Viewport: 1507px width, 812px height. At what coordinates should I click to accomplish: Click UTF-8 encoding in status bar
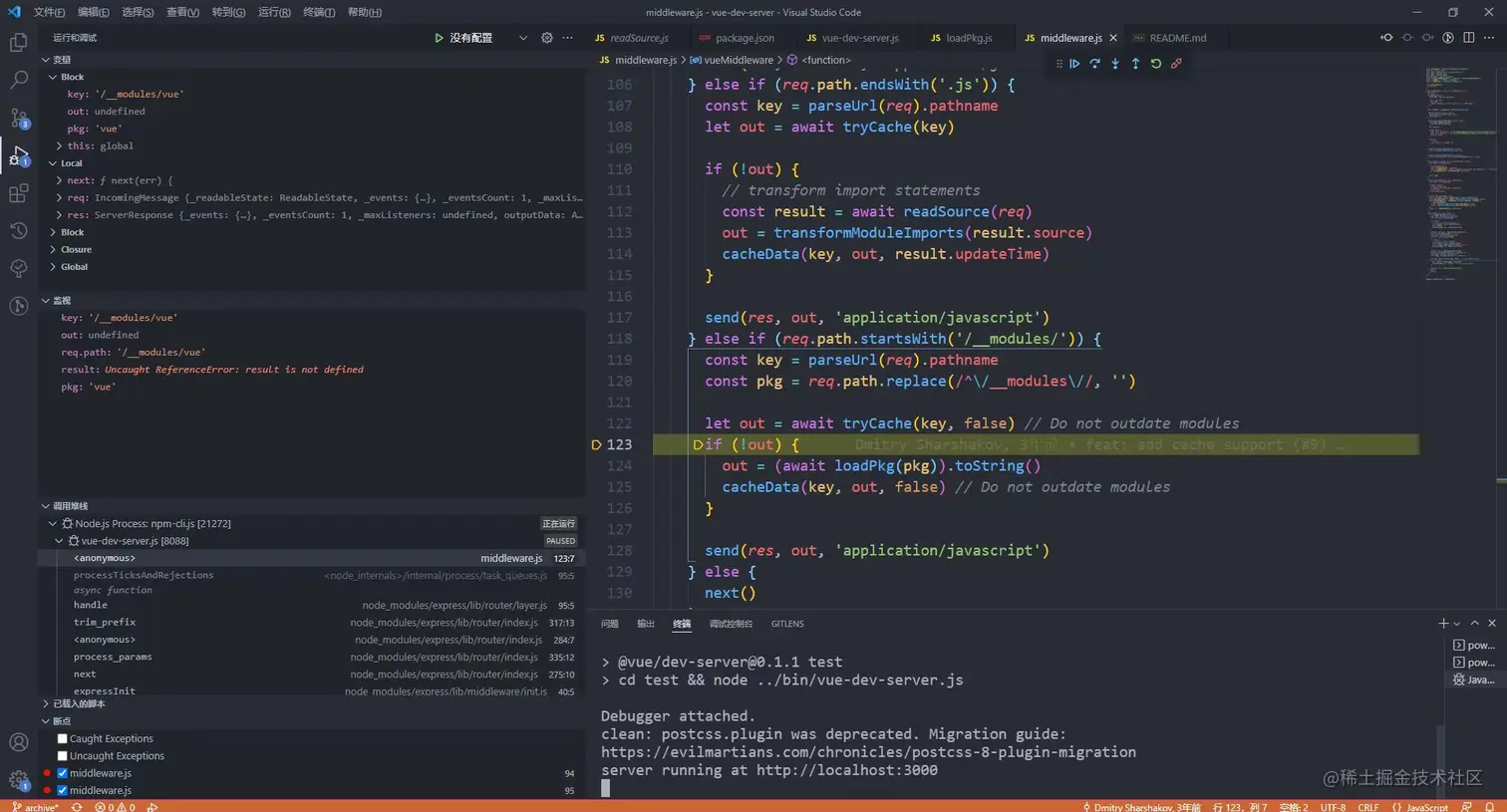(1333, 806)
